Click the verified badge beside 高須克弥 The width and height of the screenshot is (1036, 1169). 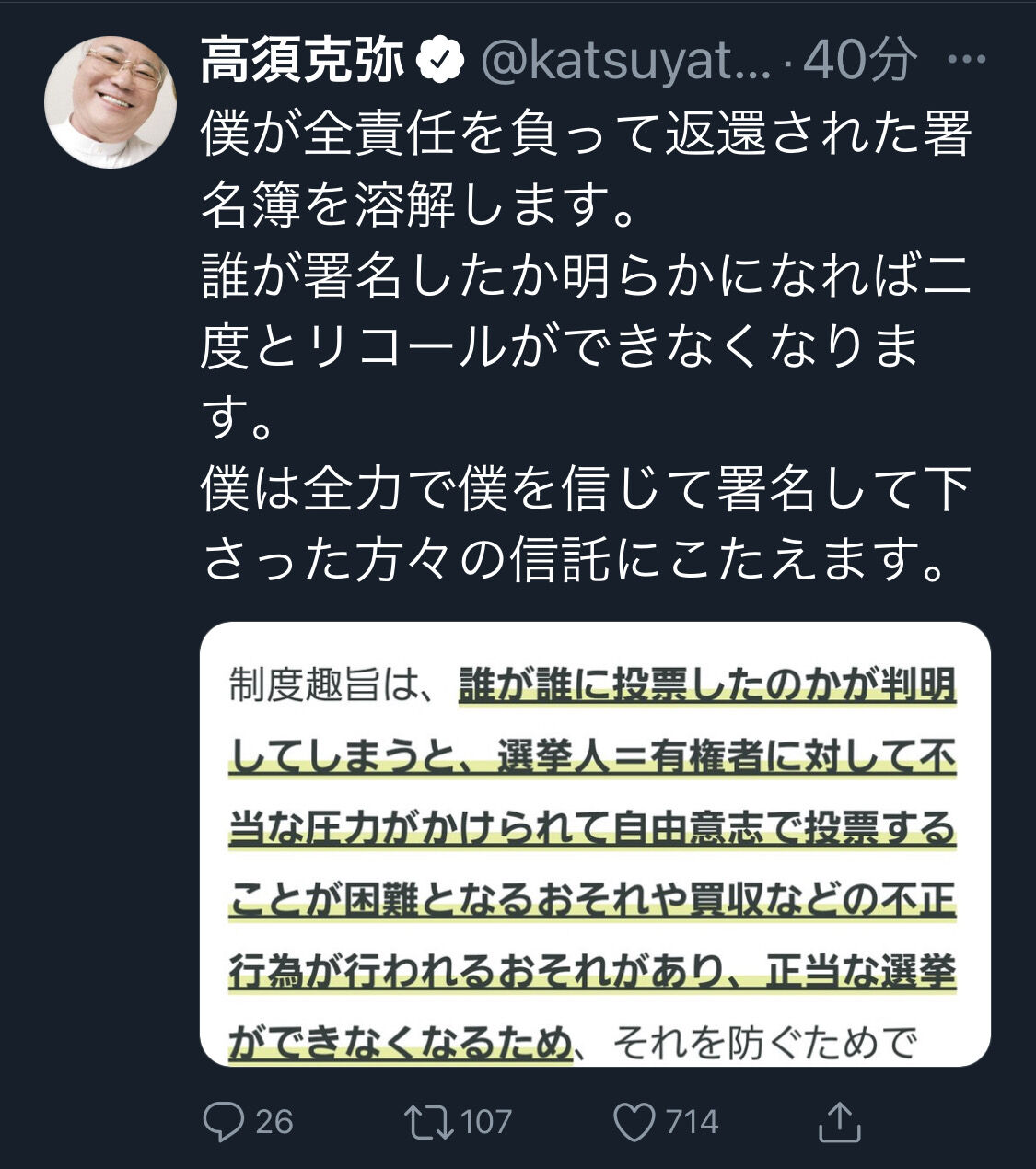441,62
